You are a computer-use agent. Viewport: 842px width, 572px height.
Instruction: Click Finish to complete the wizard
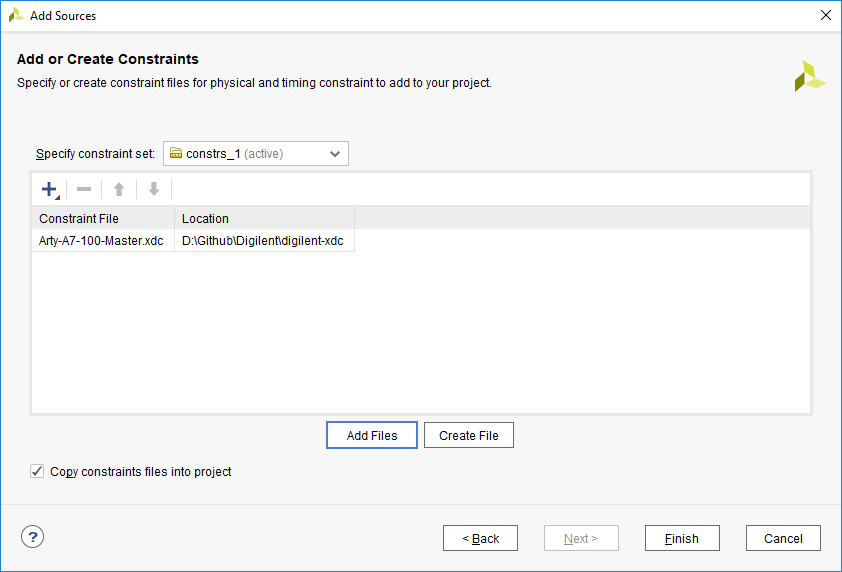pyautogui.click(x=682, y=538)
